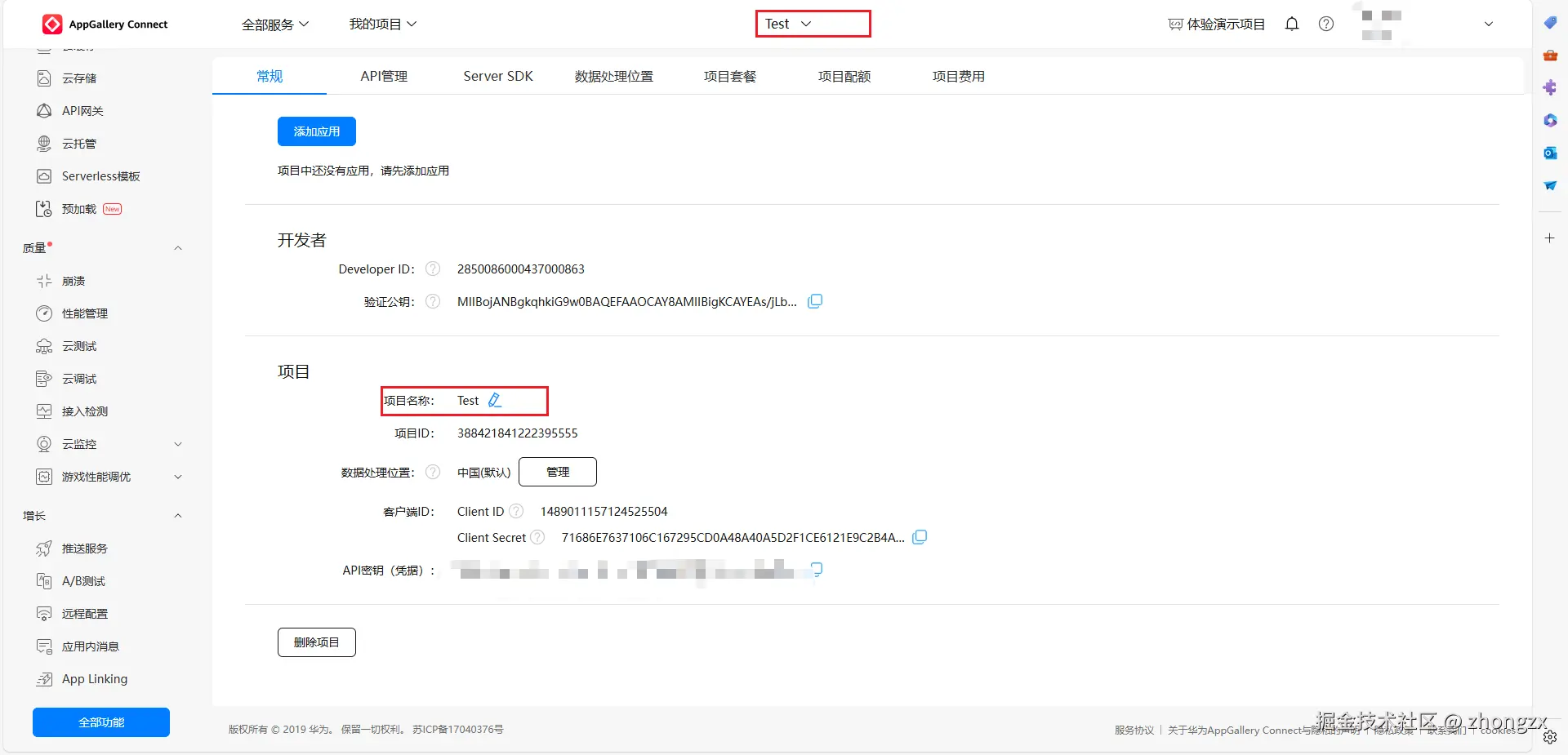Click the 云测试 sidebar icon
Viewport: 1568px width, 755px height.
coord(44,346)
